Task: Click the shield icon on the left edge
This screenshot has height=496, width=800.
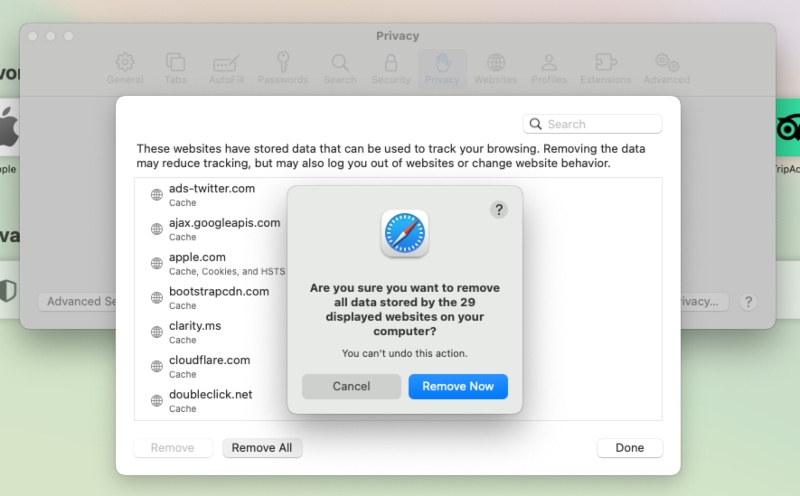Action: tap(8, 291)
